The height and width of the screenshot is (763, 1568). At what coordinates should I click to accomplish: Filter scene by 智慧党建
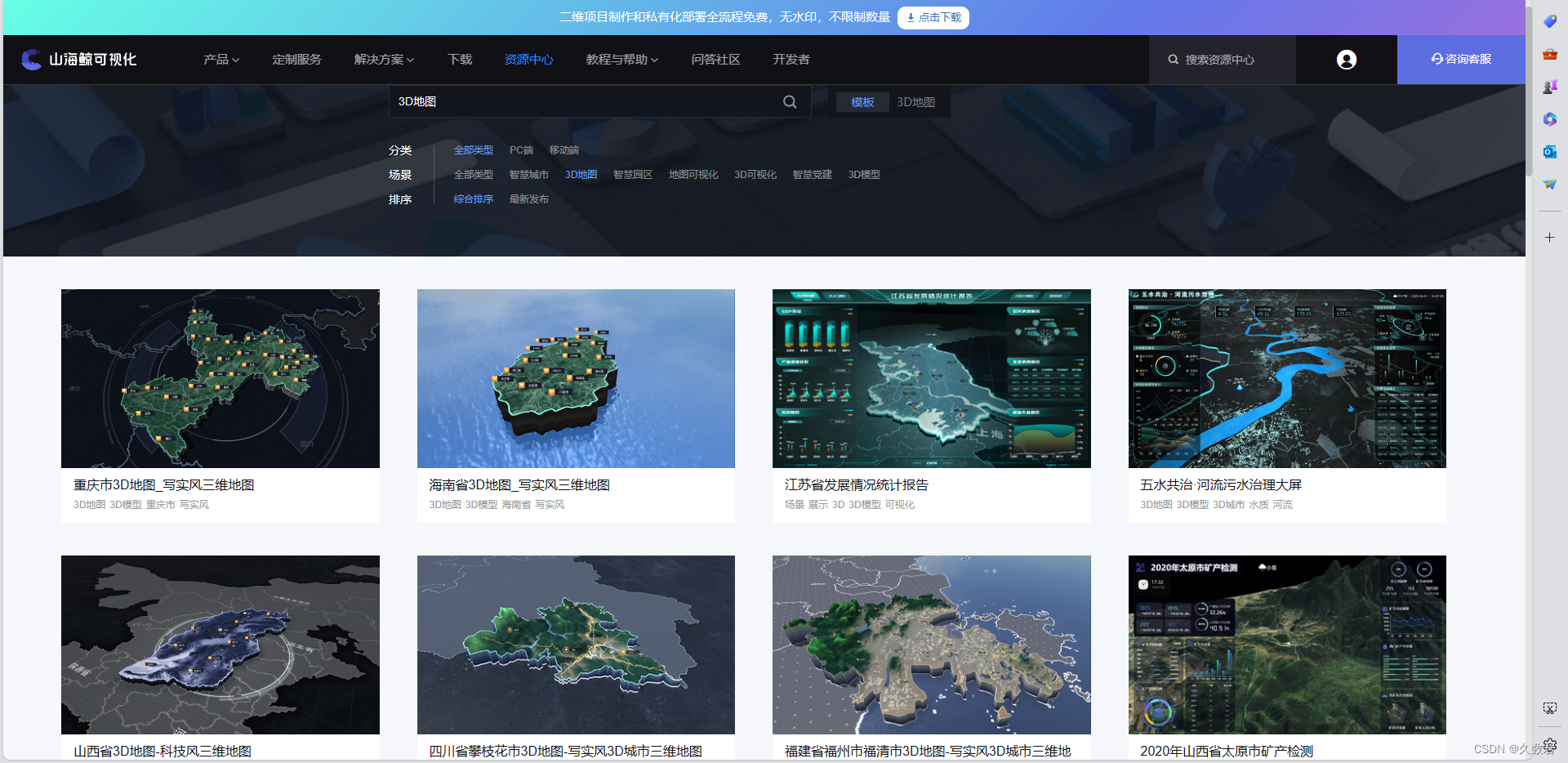(x=813, y=175)
